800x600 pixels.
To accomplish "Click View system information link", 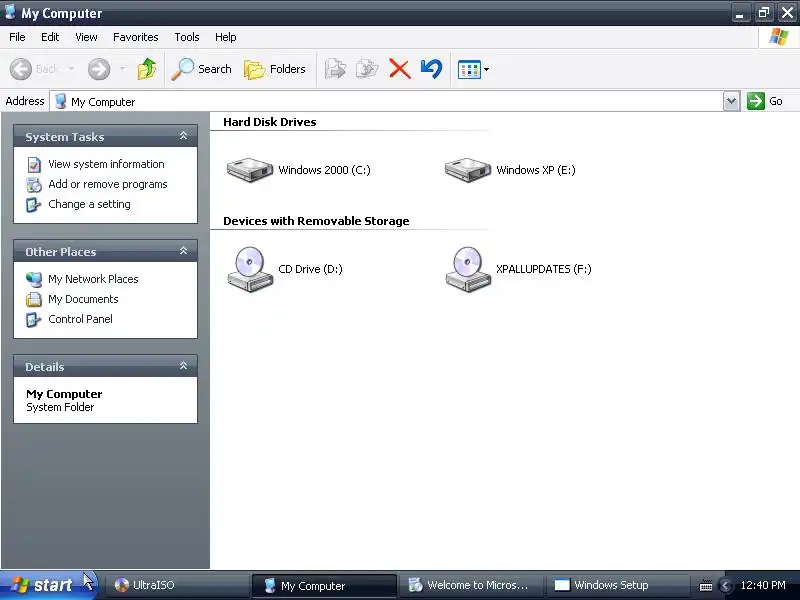I will [x=106, y=164].
